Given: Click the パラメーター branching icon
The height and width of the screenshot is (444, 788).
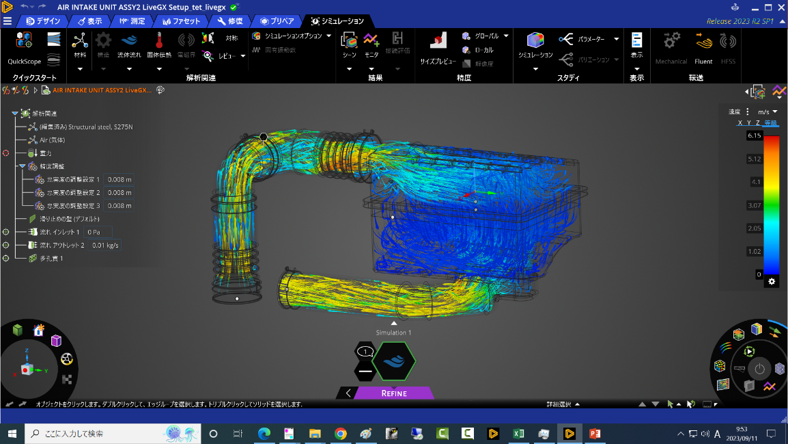Looking at the screenshot, I should 566,39.
